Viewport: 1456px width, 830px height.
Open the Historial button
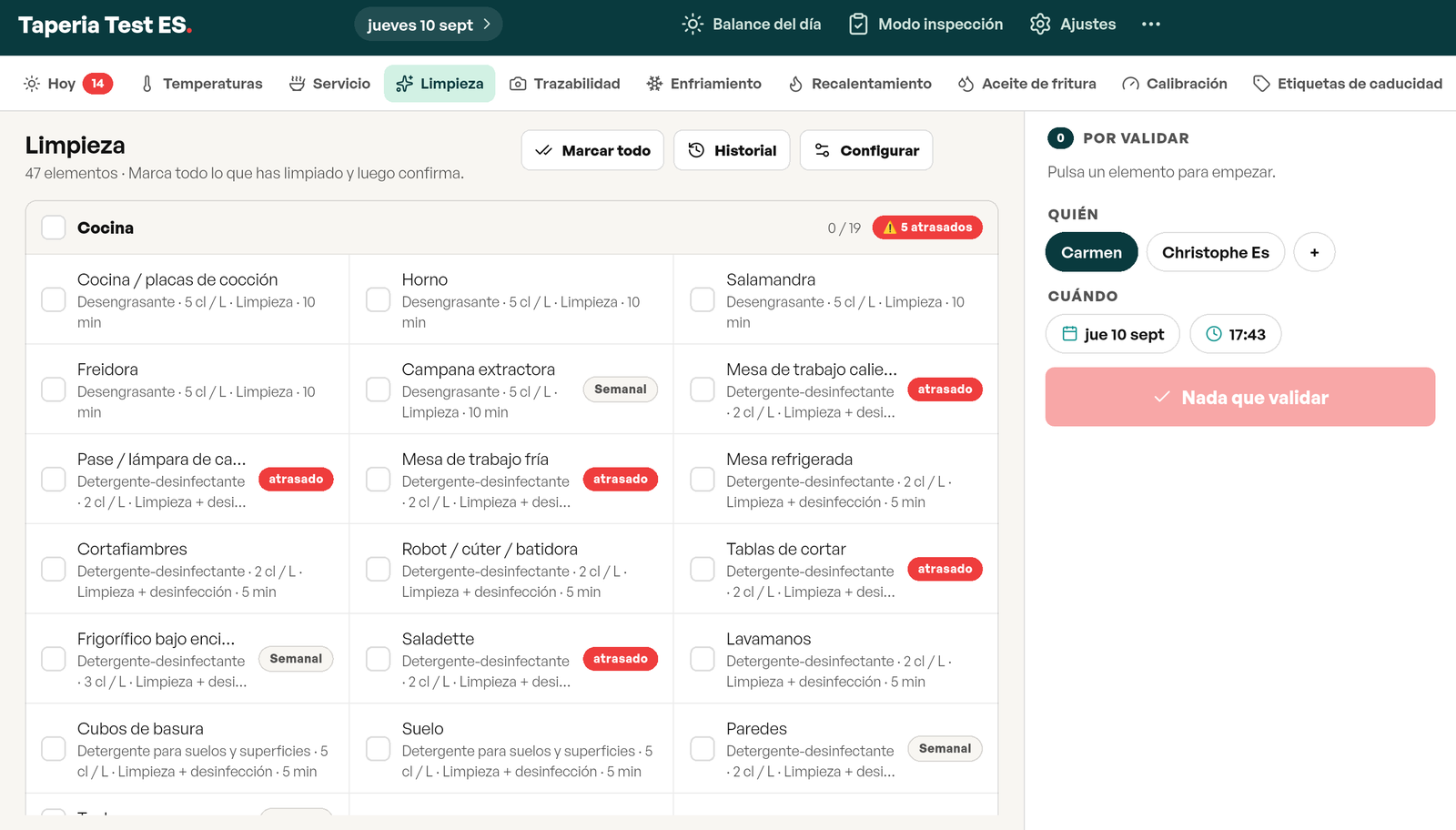coord(732,150)
